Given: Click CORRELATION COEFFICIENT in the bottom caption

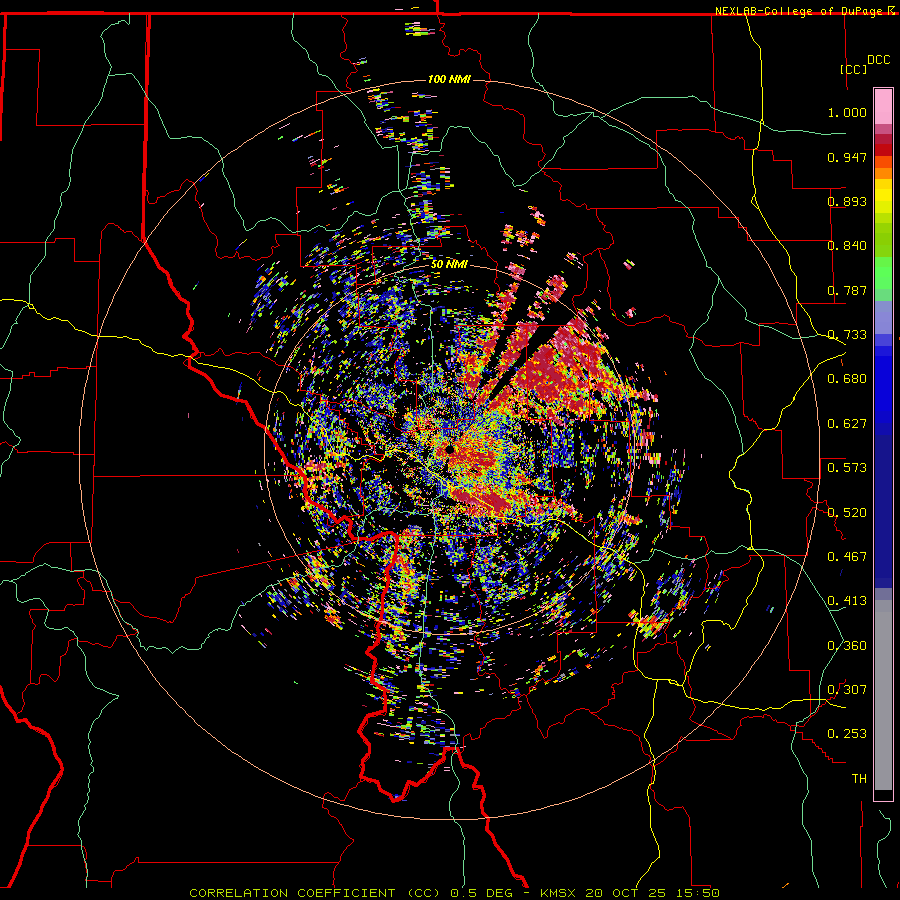Looking at the screenshot, I should (292, 893).
